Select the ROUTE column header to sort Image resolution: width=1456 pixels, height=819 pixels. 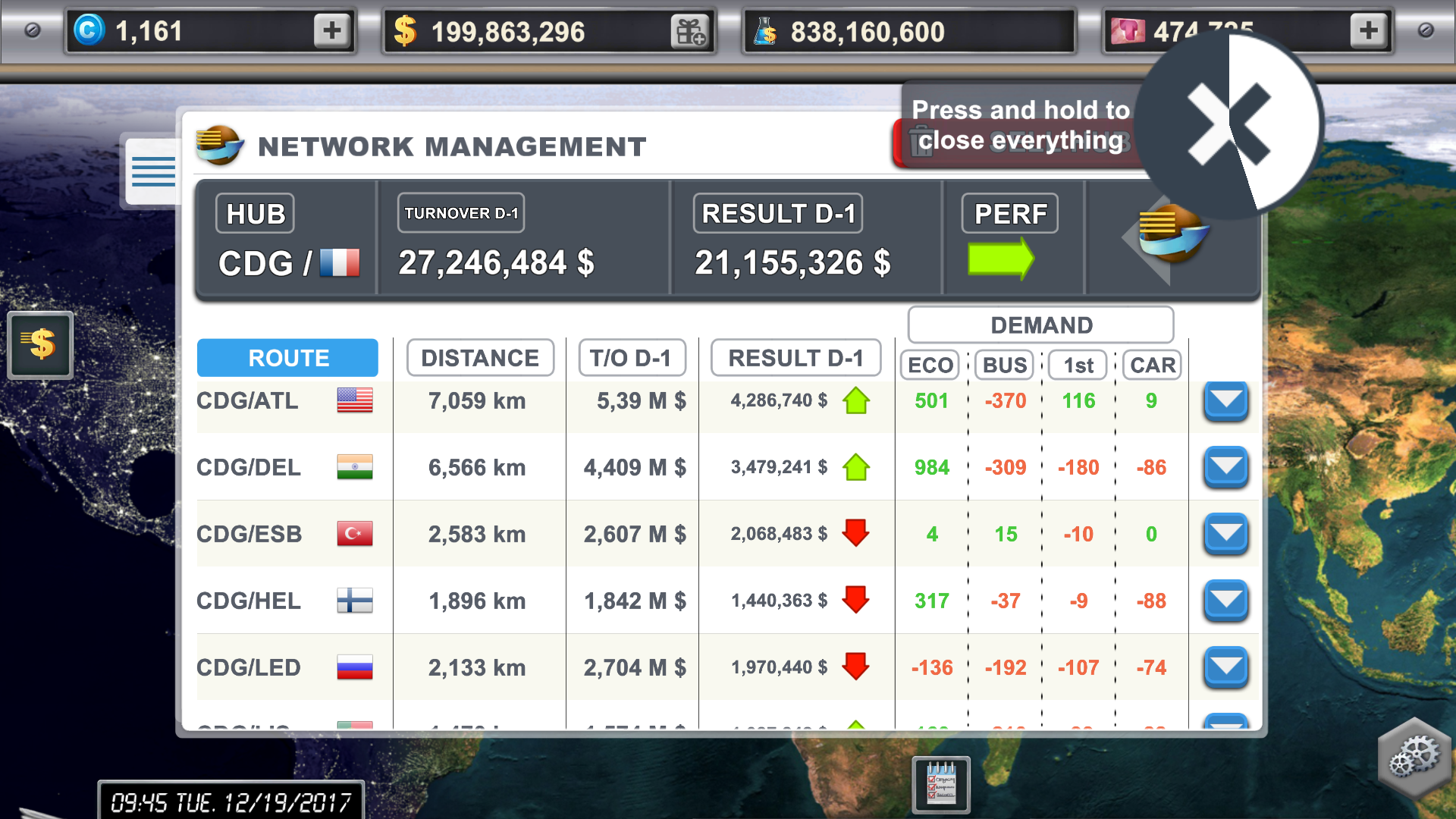[x=287, y=358]
